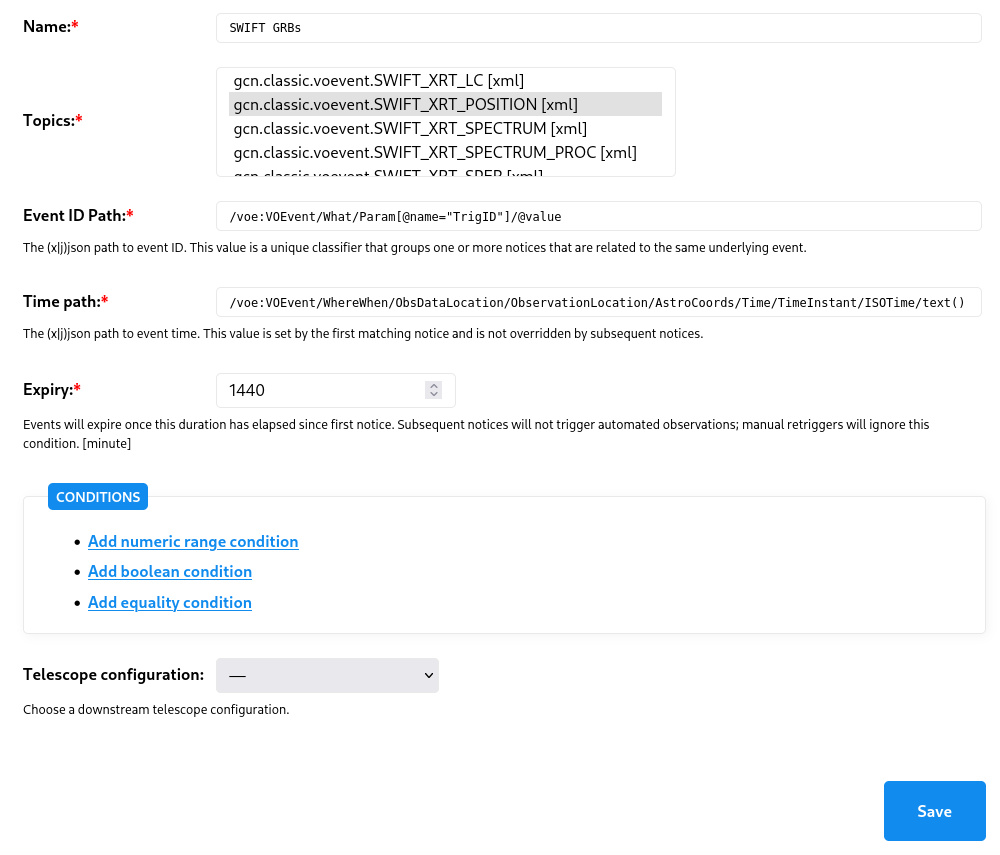
Task: Focus the Event ID Path field
Action: coord(598,216)
